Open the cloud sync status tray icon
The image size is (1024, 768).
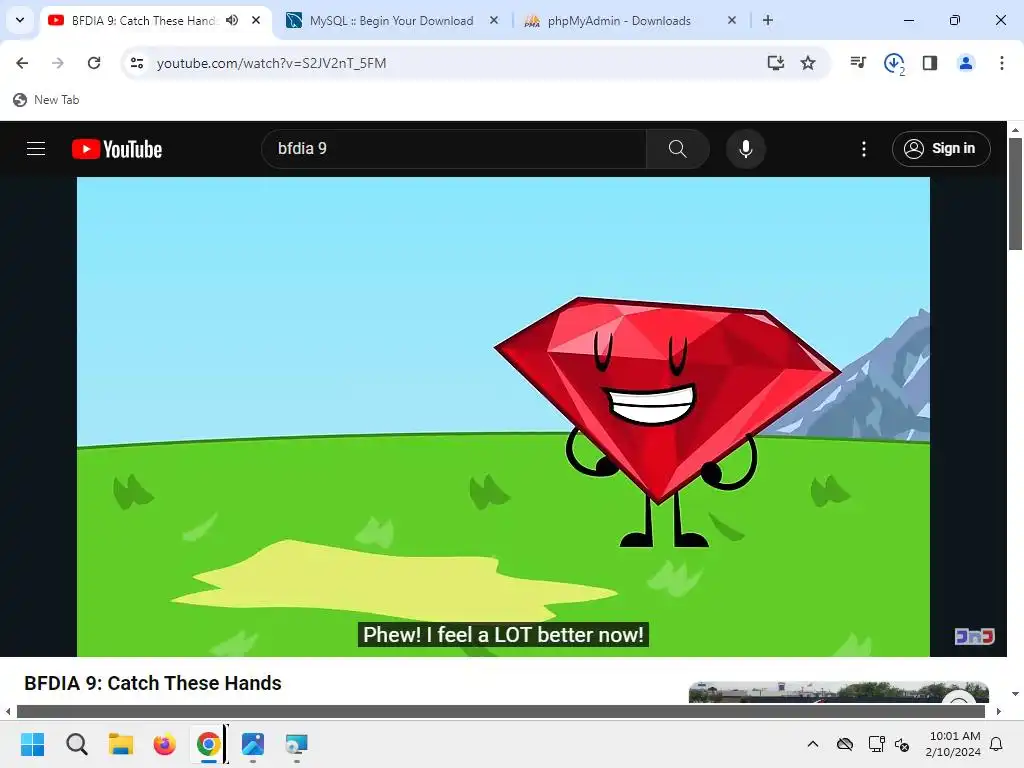tap(845, 744)
